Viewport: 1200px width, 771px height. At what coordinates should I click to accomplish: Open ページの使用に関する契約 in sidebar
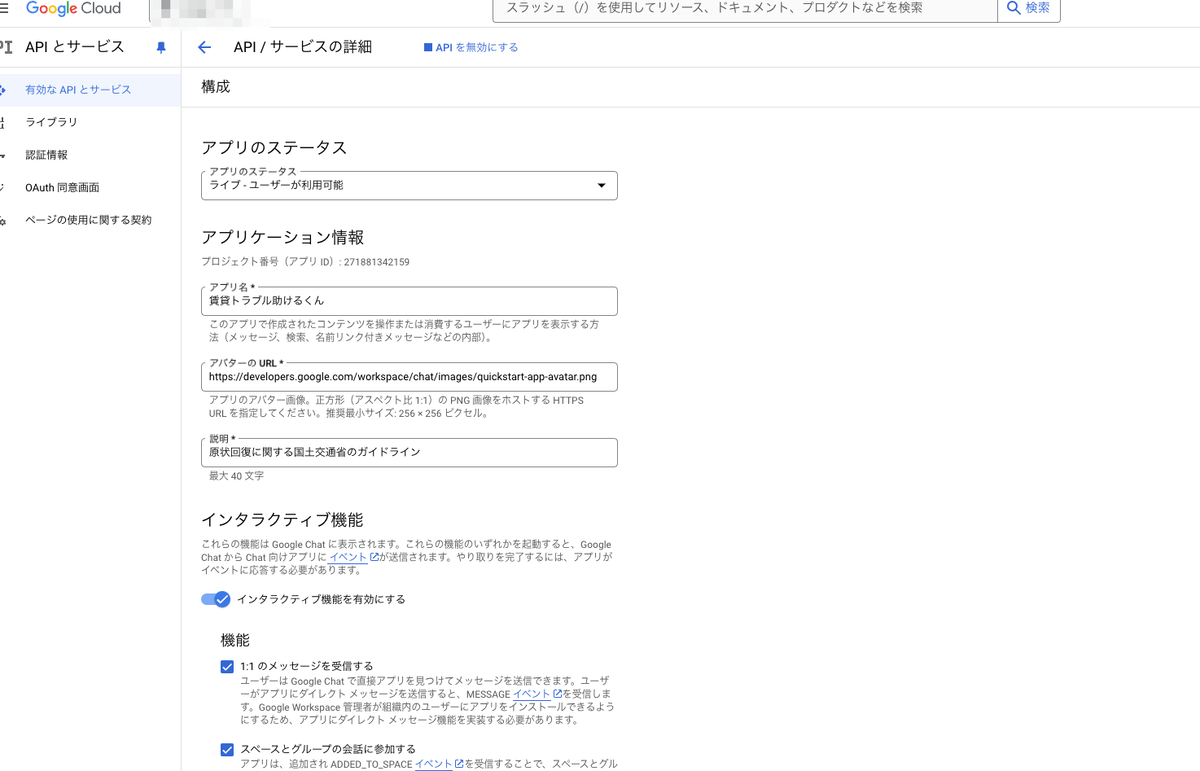pyautogui.click(x=90, y=220)
